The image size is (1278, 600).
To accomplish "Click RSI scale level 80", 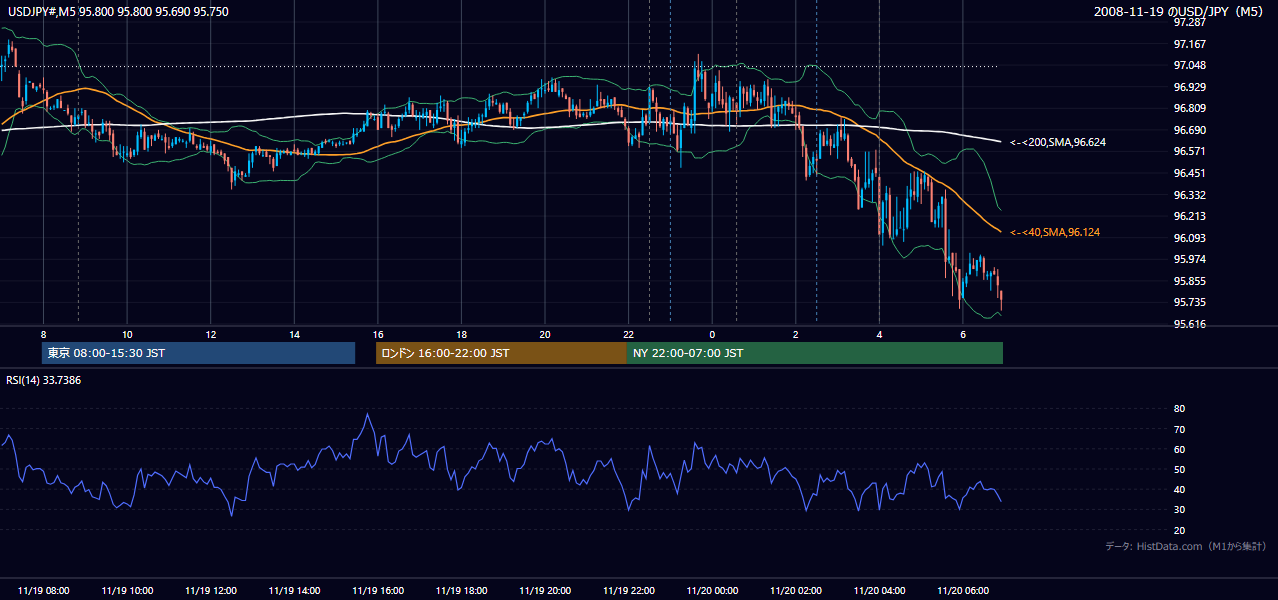I will coord(1179,409).
